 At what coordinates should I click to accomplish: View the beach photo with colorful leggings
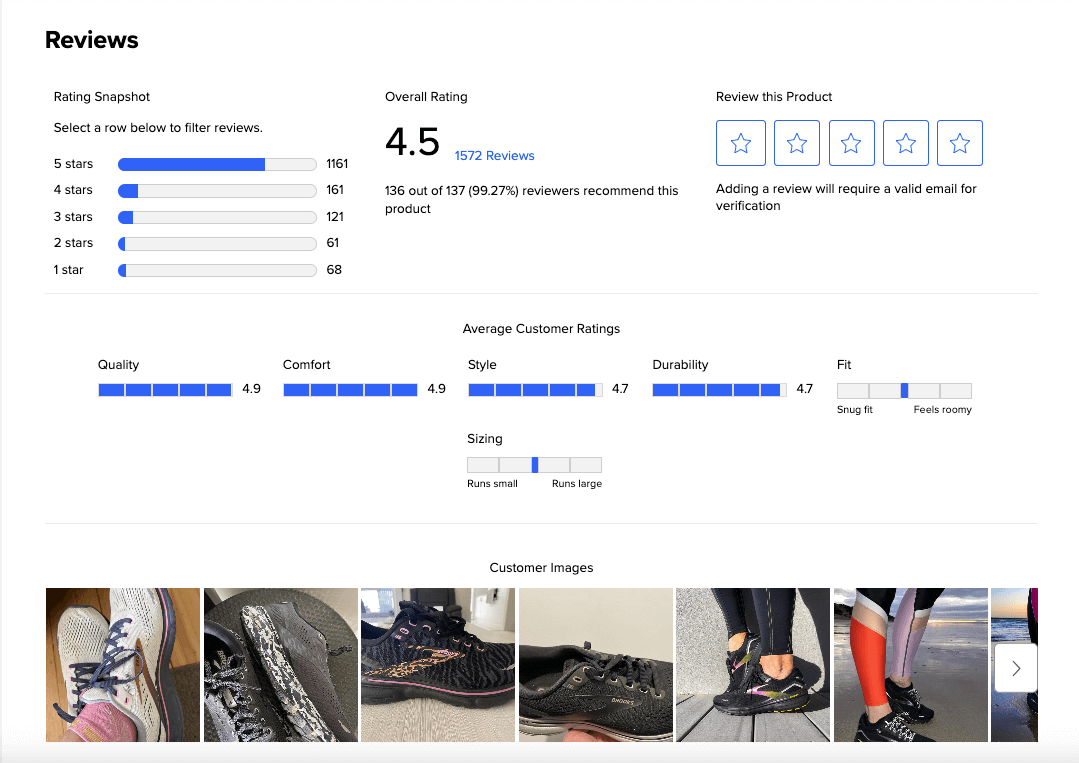click(910, 665)
